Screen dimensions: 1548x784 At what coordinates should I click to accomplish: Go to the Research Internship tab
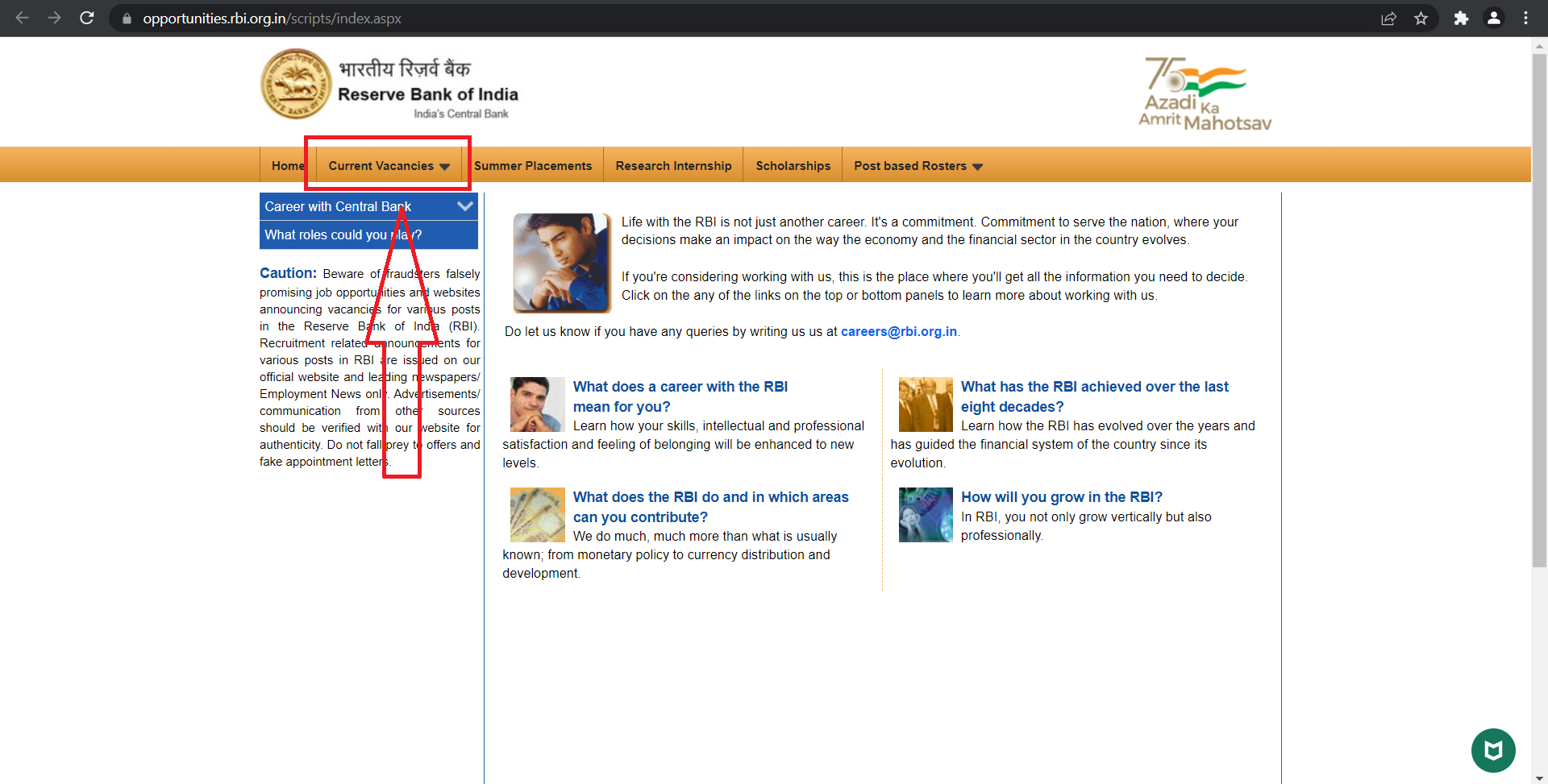coord(673,166)
